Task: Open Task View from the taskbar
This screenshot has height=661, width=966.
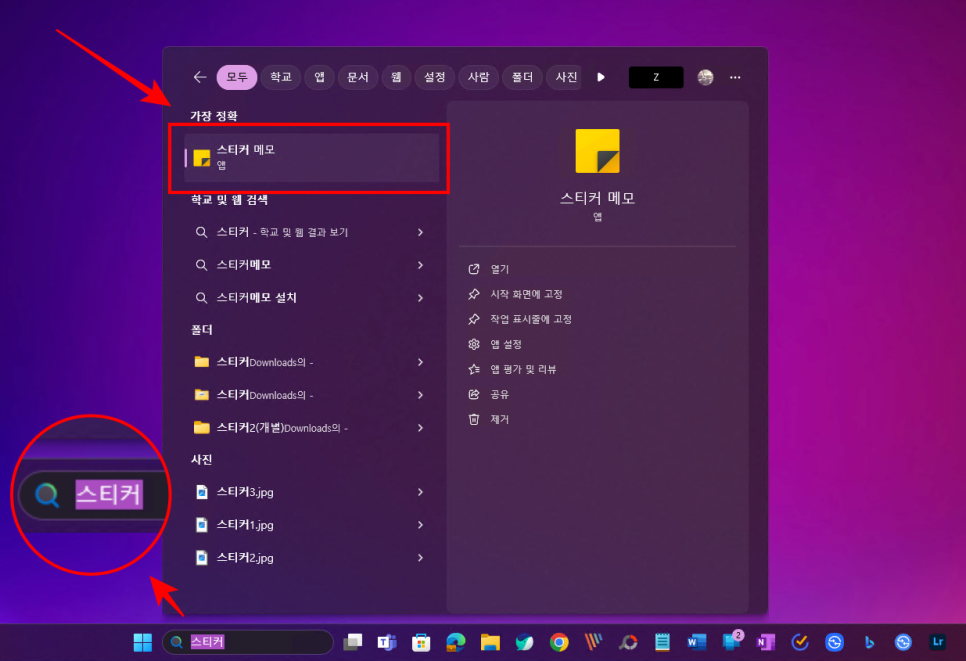Action: click(x=353, y=643)
